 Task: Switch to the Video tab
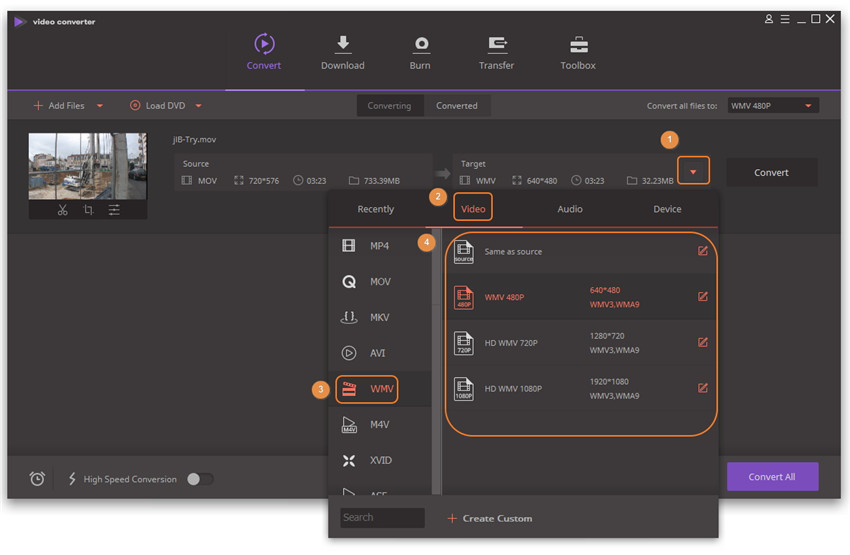[473, 209]
